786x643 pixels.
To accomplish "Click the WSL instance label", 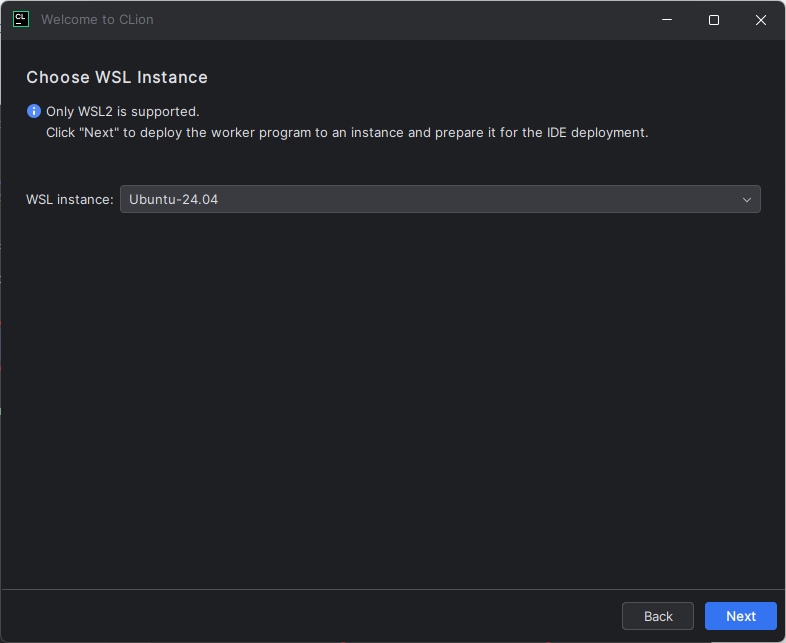I will (70, 199).
